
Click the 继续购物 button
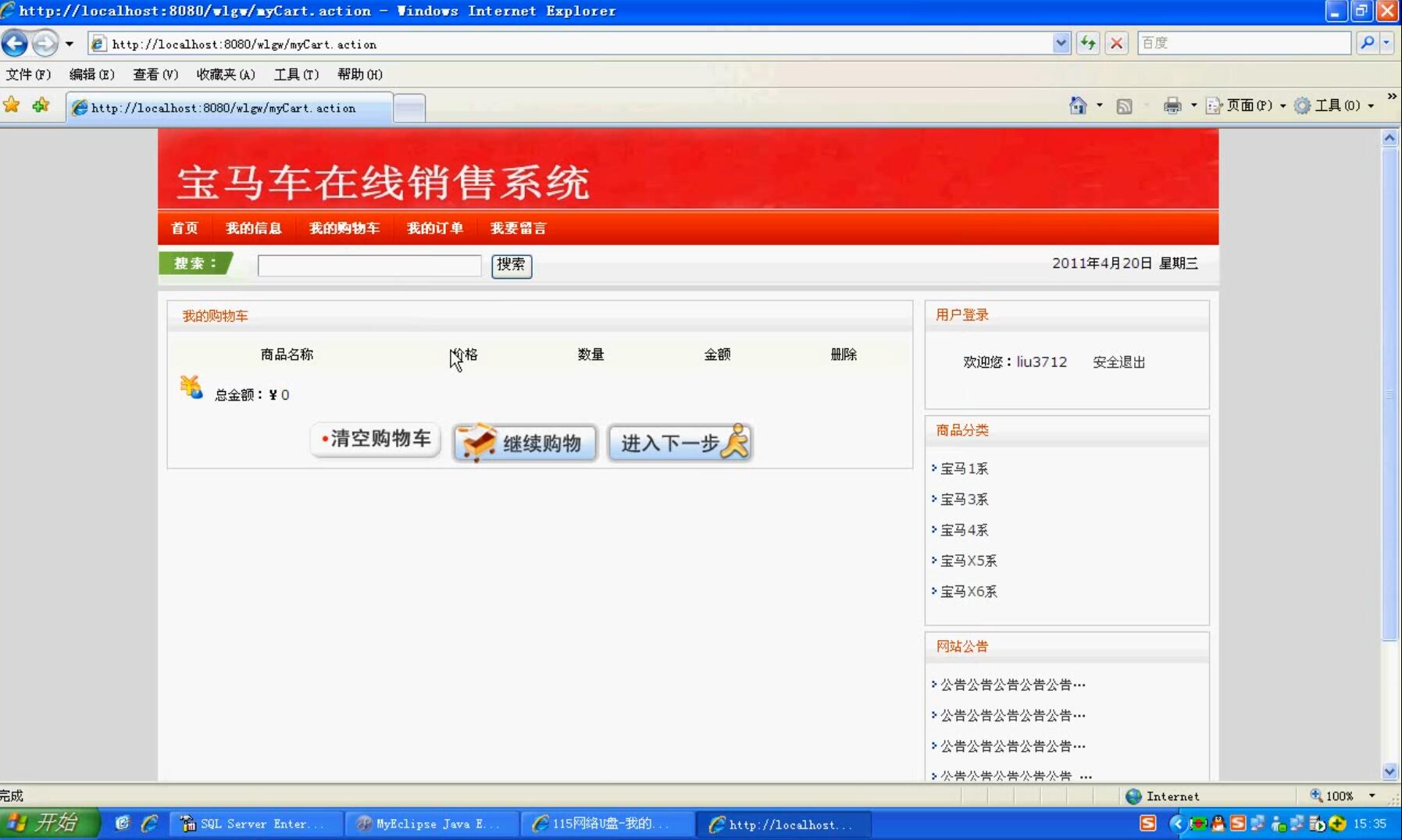tap(525, 443)
